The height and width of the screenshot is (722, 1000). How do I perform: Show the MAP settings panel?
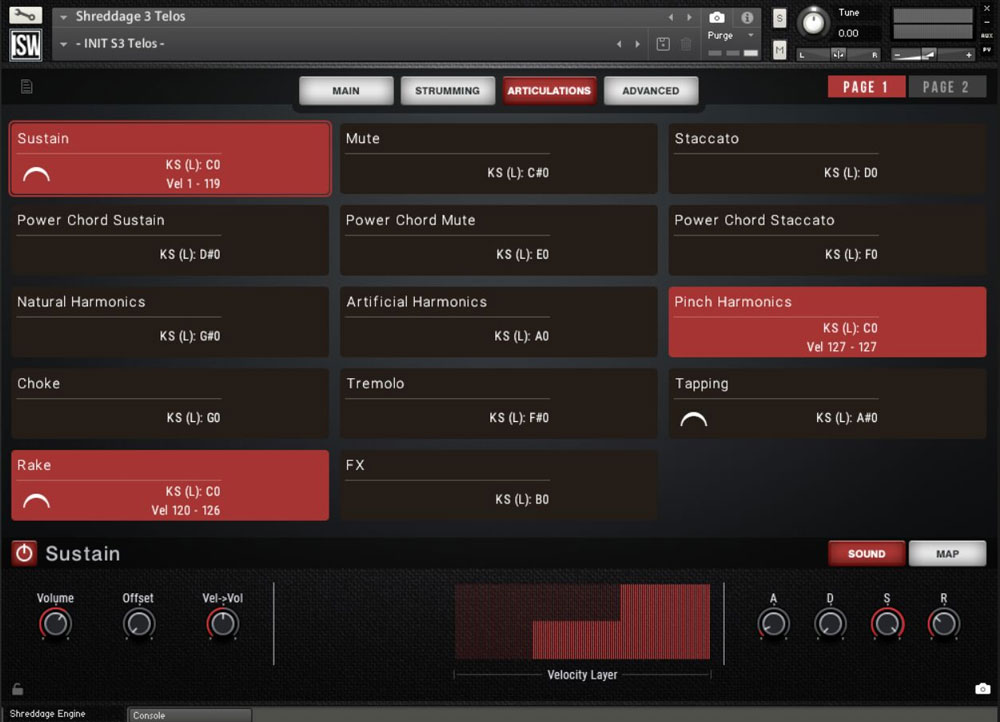tap(947, 554)
